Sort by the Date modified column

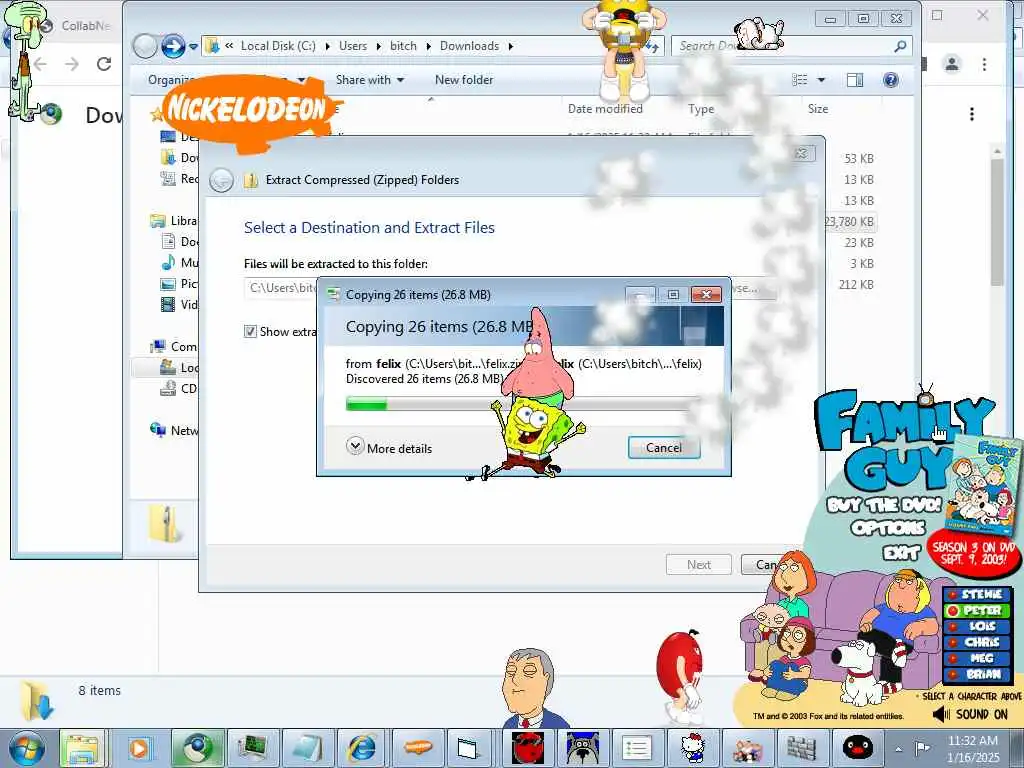[x=605, y=109]
